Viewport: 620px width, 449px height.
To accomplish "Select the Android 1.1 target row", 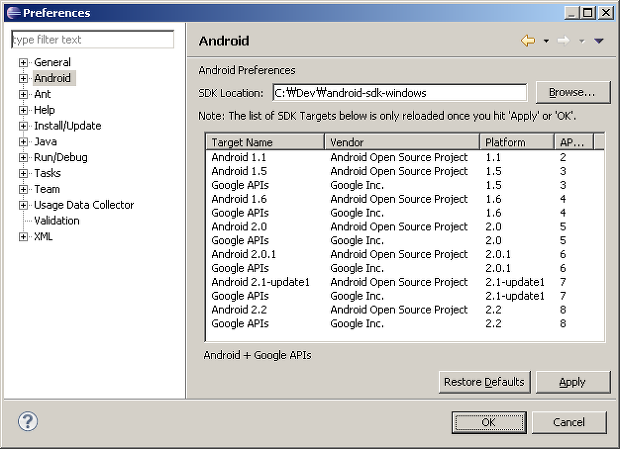I will [x=405, y=157].
